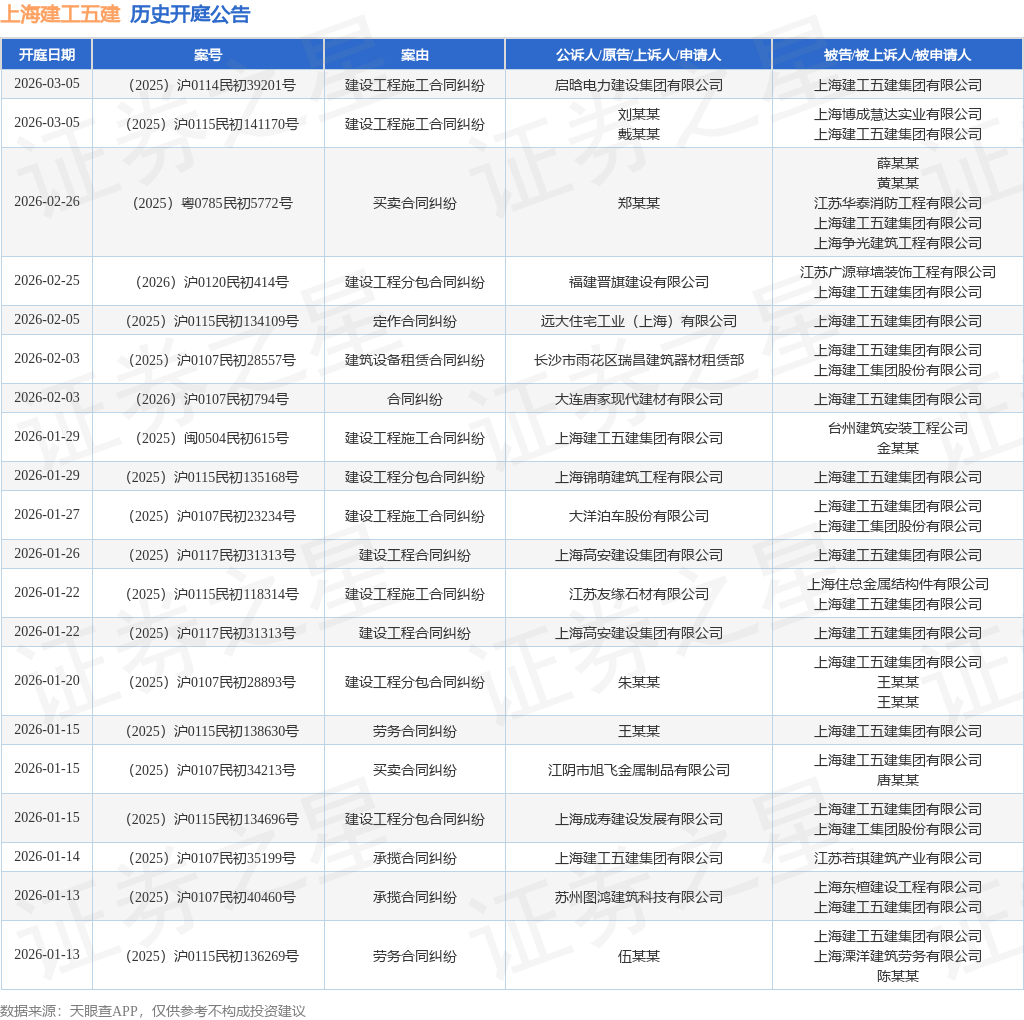This screenshot has width=1024, height=1020.
Task: Click the date 2026-01-14
Action: coord(47,856)
